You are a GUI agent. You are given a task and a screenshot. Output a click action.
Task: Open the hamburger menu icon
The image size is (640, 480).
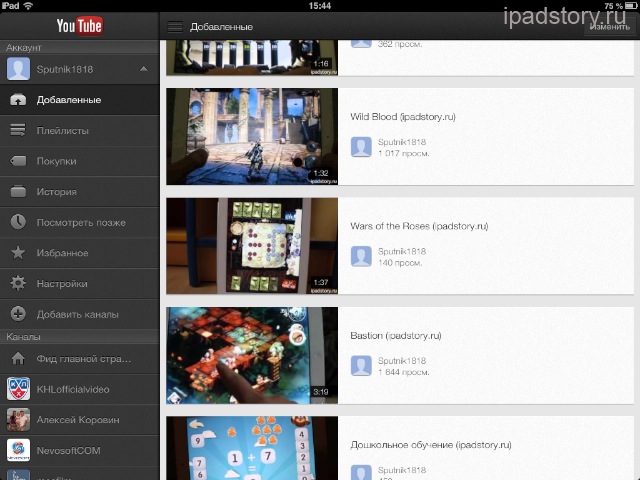coord(175,27)
